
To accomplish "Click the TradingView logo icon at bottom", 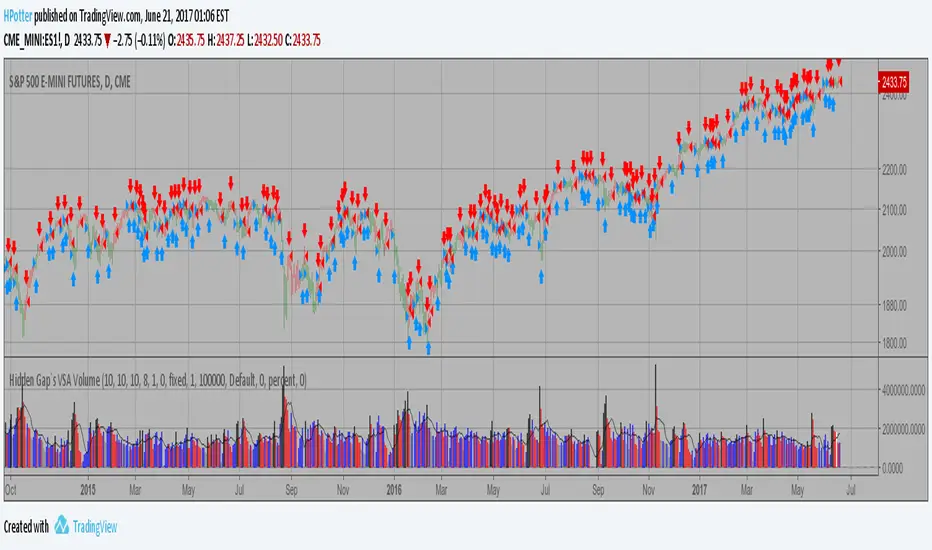I will pos(62,525).
